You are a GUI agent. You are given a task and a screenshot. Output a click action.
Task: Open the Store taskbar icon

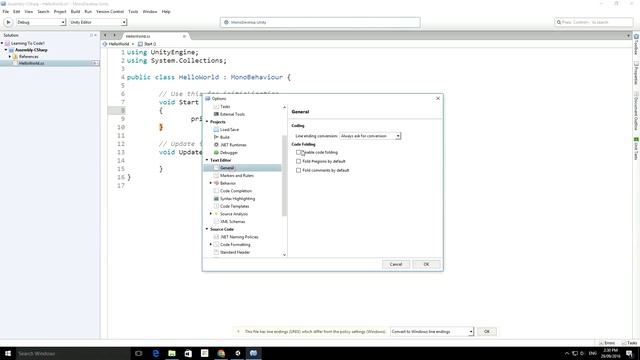[188, 353]
